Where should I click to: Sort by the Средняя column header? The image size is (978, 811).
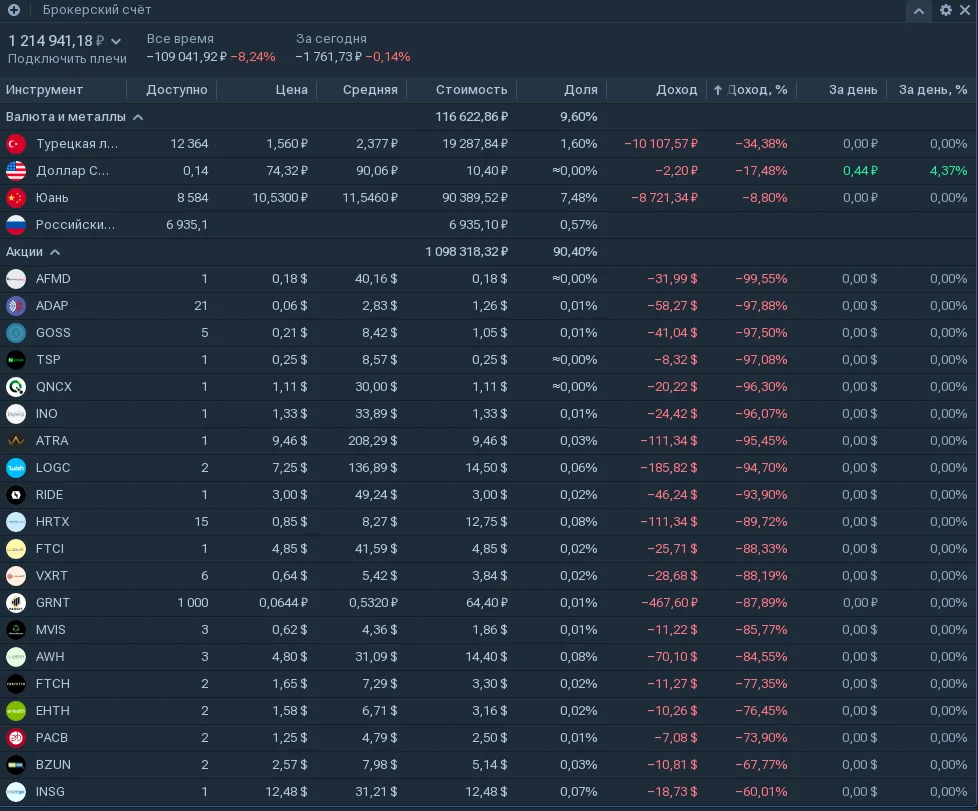pos(370,90)
